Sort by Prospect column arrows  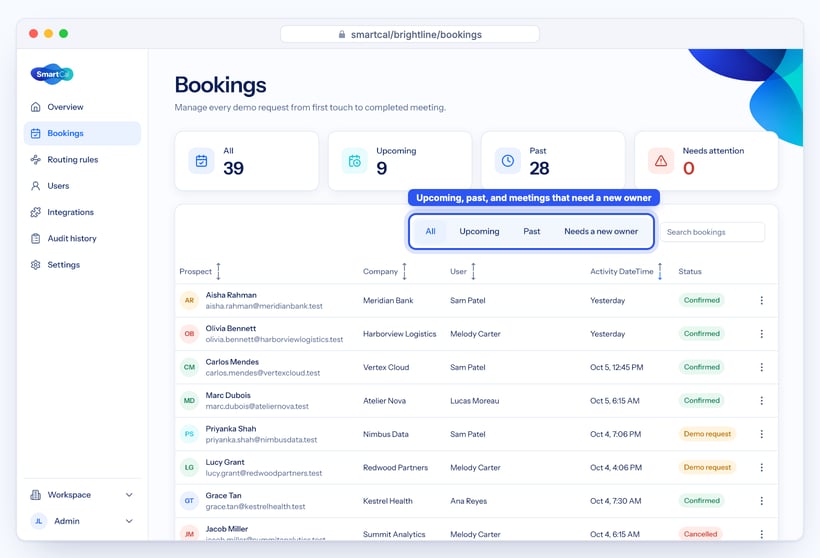[x=219, y=271]
